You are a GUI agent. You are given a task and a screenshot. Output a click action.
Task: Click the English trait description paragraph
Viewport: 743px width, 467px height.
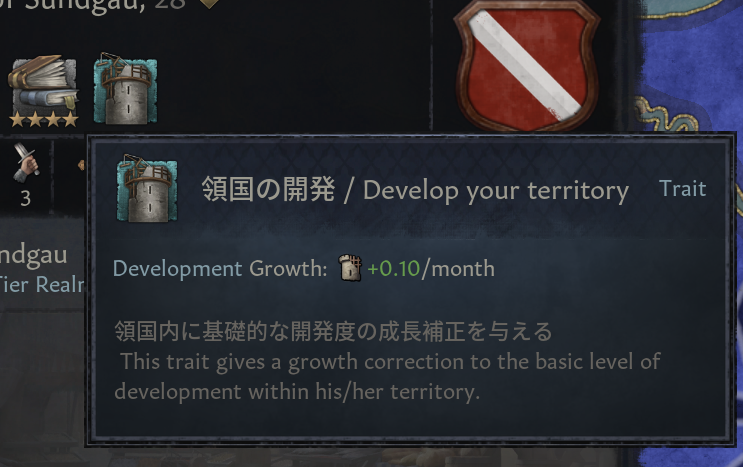(388, 377)
